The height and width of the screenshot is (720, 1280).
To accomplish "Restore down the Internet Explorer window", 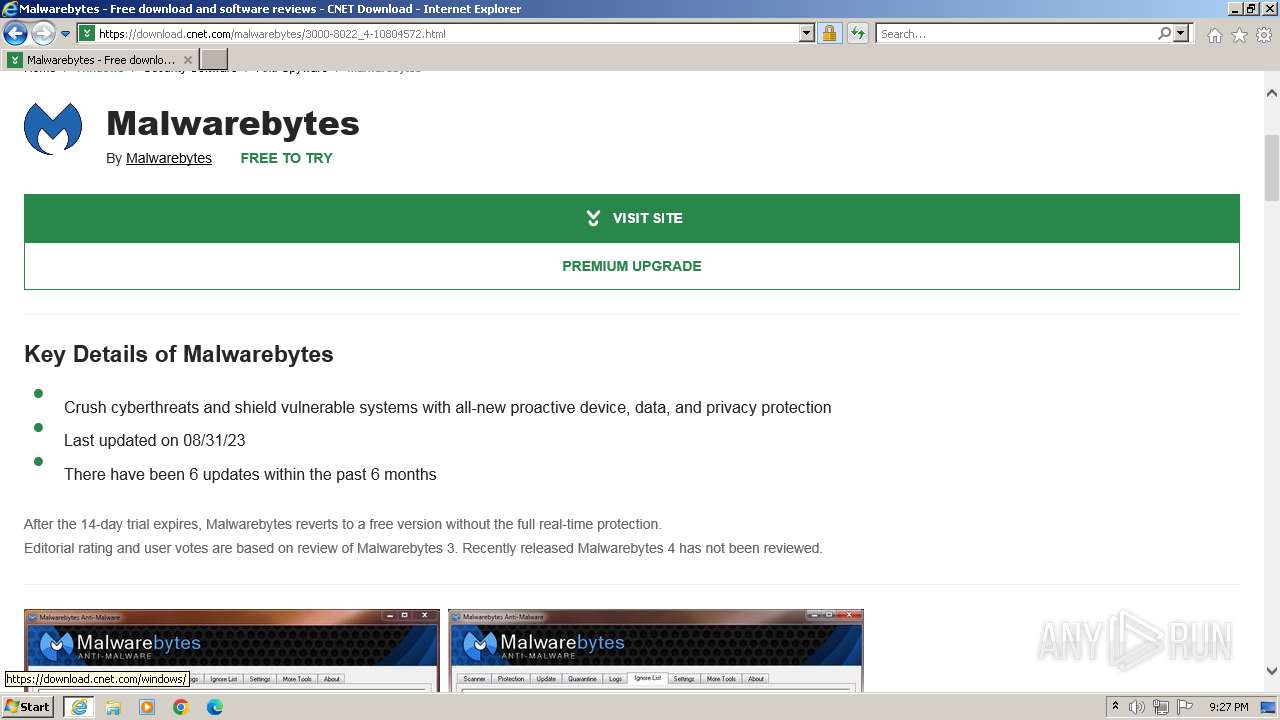I will pos(1251,8).
